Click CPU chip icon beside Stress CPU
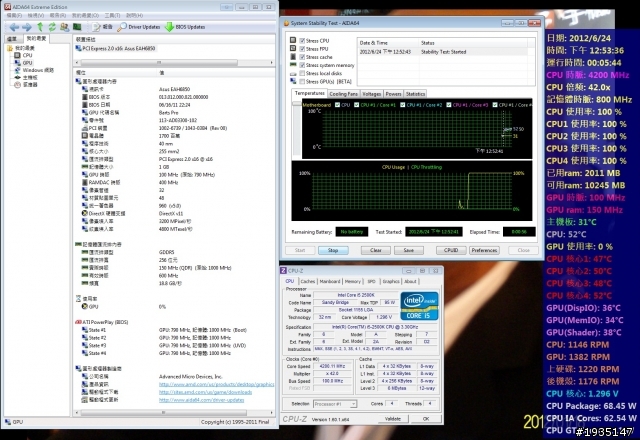This screenshot has height=440, width=640. point(293,40)
